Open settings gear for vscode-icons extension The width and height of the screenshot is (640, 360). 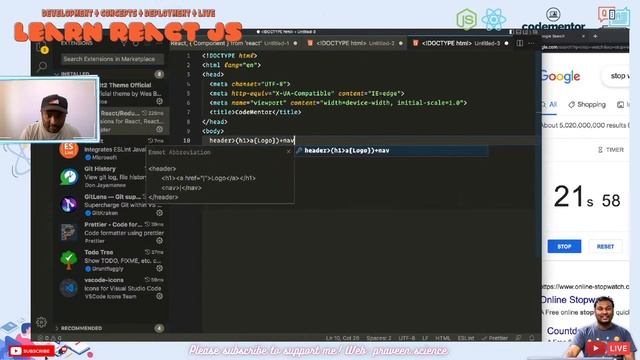(160, 296)
